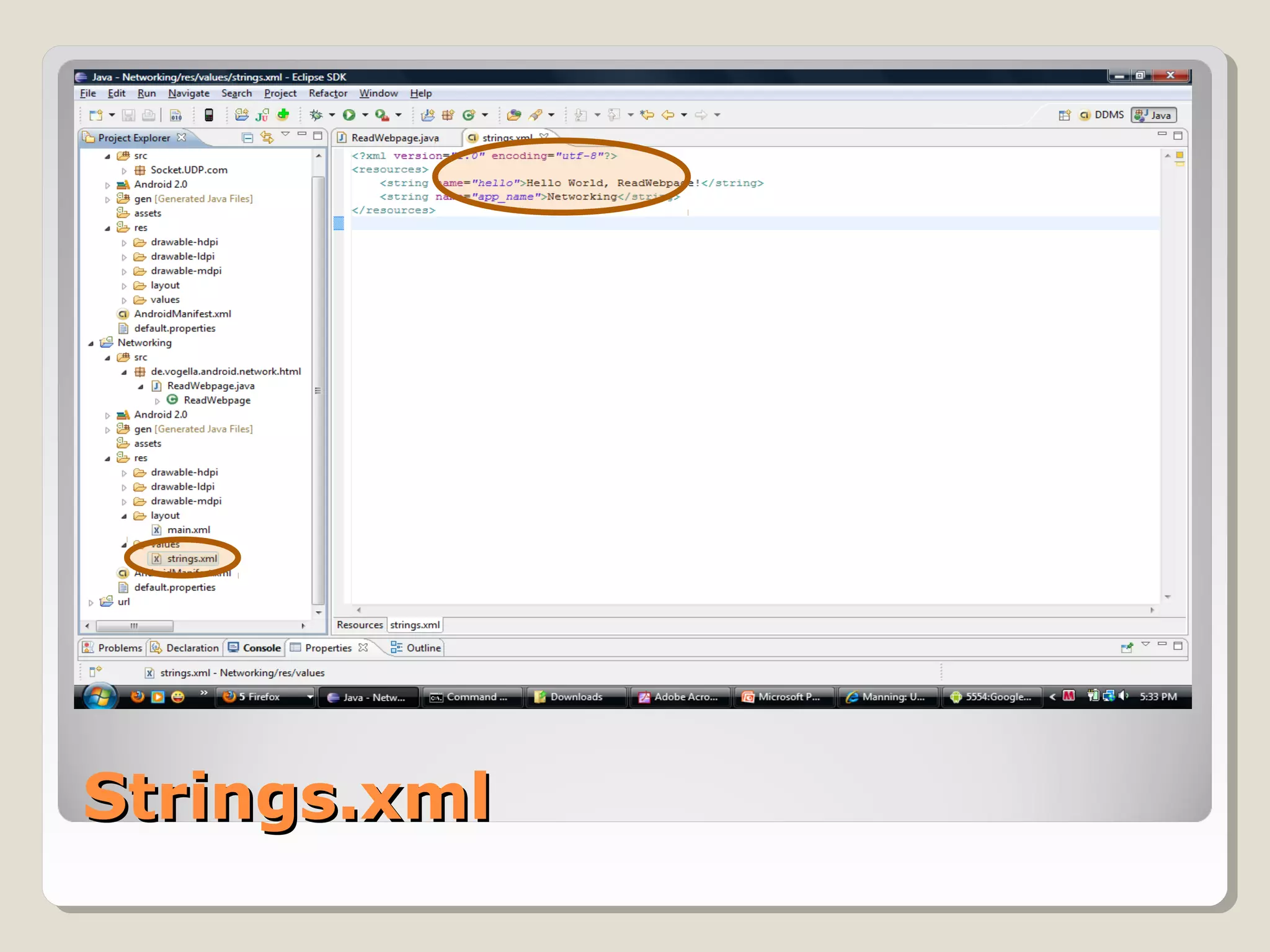Switch to the ReadWebpage.java editor tab
Image resolution: width=1270 pixels, height=952 pixels.
[394, 138]
